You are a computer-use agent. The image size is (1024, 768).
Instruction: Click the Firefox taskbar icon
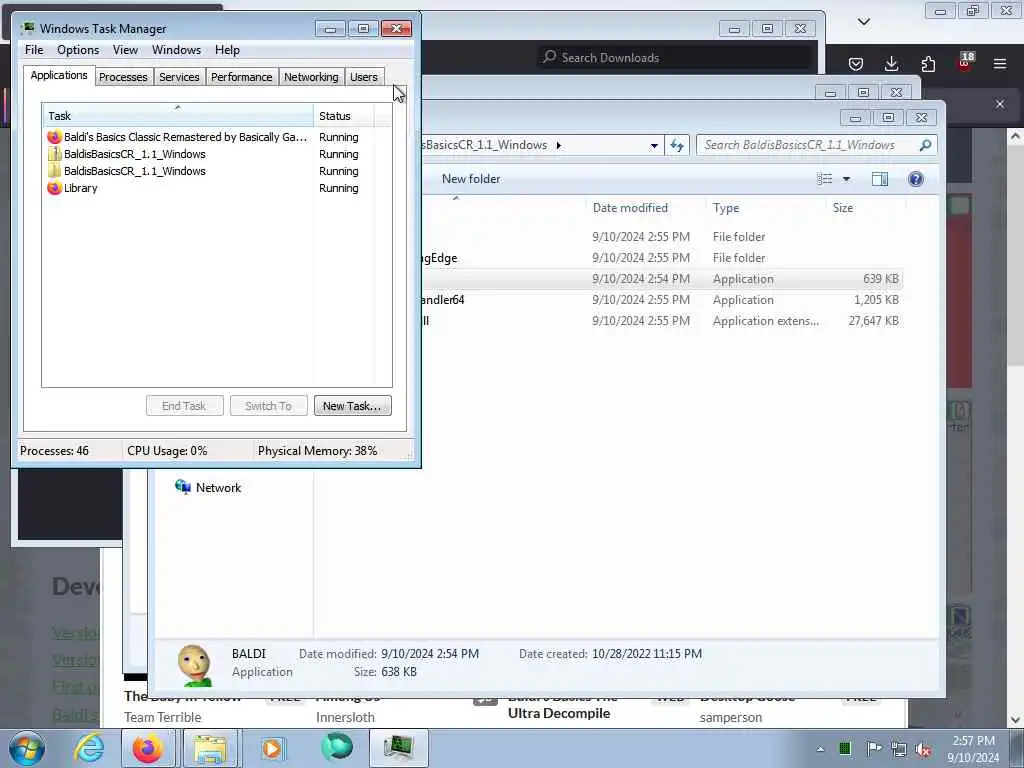(148, 748)
